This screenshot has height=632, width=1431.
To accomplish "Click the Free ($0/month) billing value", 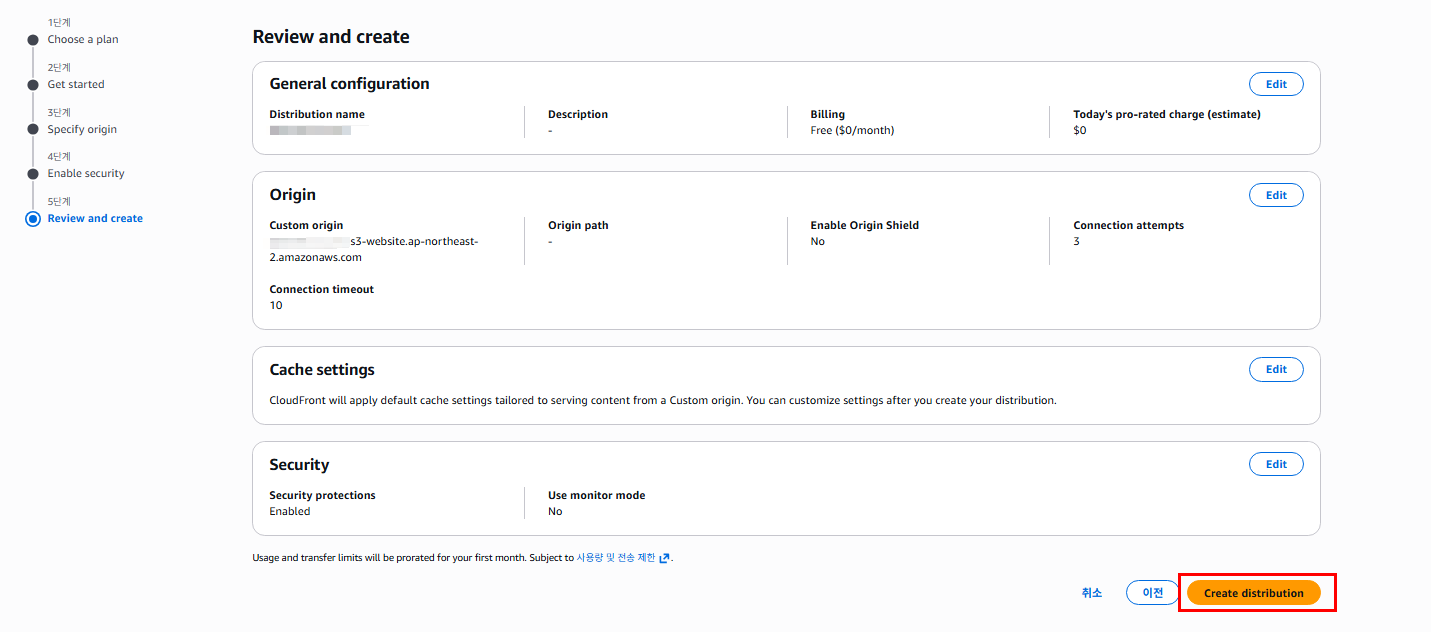I will [852, 131].
